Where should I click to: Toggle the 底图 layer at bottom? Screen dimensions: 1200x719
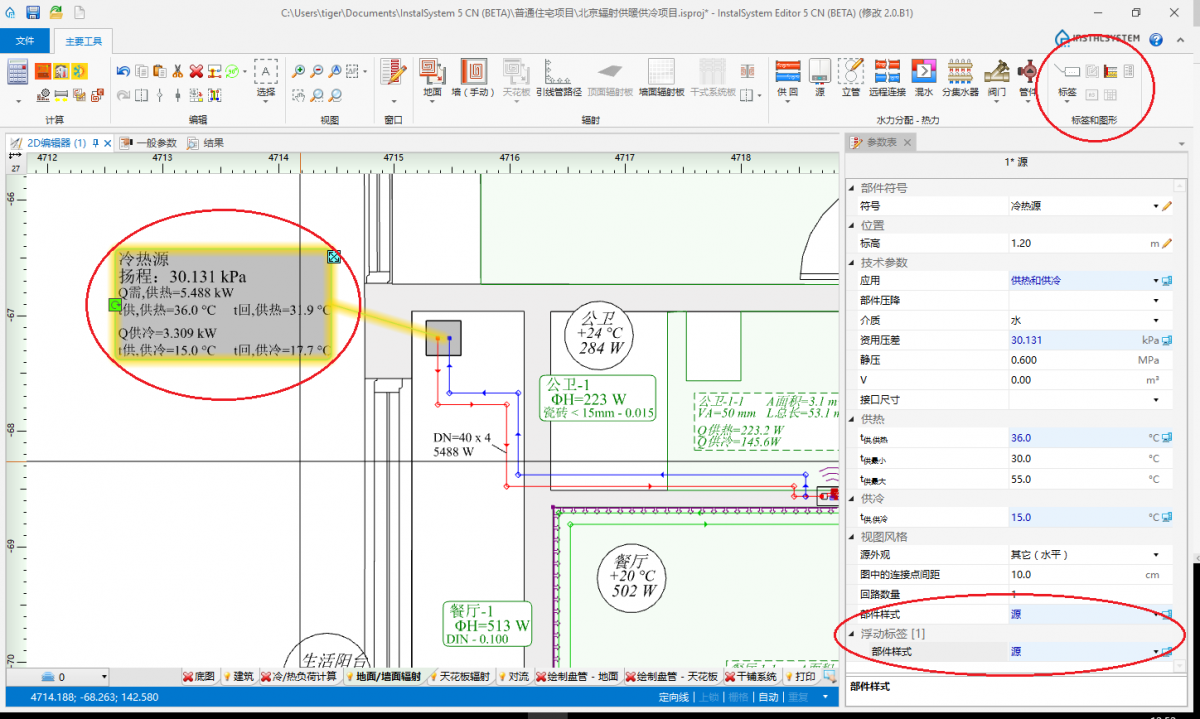pos(199,677)
